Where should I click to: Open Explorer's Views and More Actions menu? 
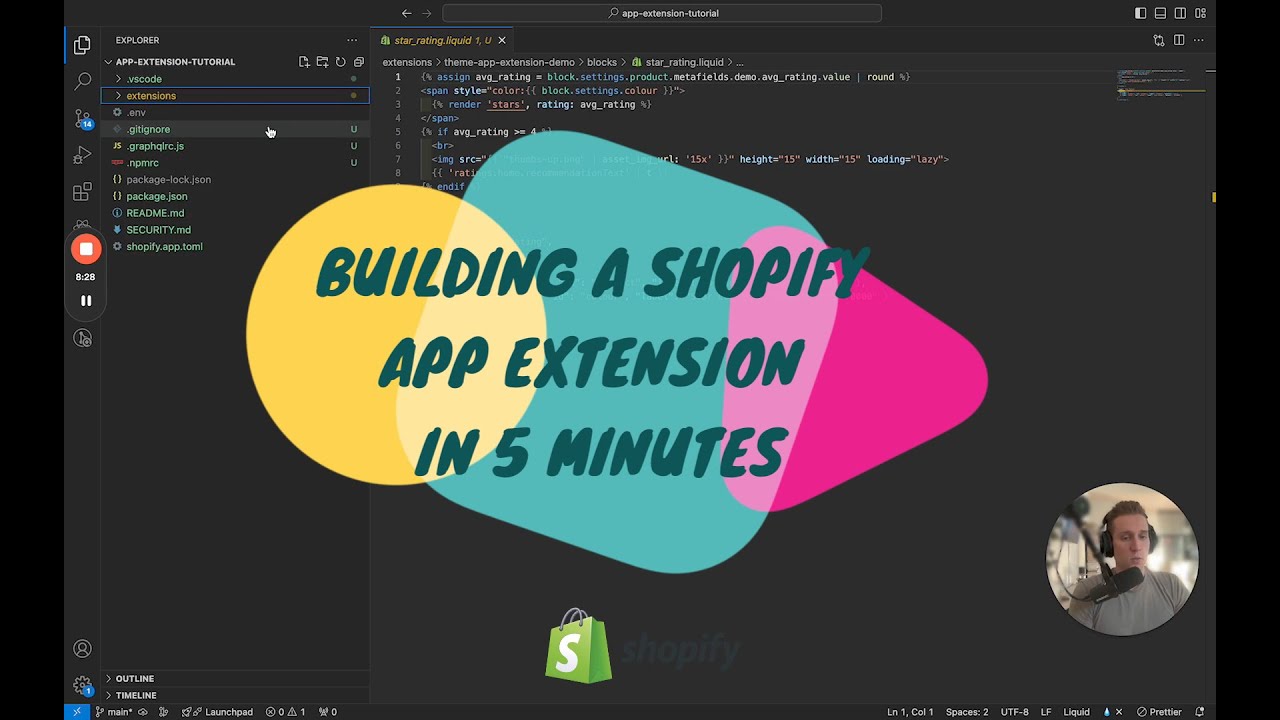click(352, 40)
